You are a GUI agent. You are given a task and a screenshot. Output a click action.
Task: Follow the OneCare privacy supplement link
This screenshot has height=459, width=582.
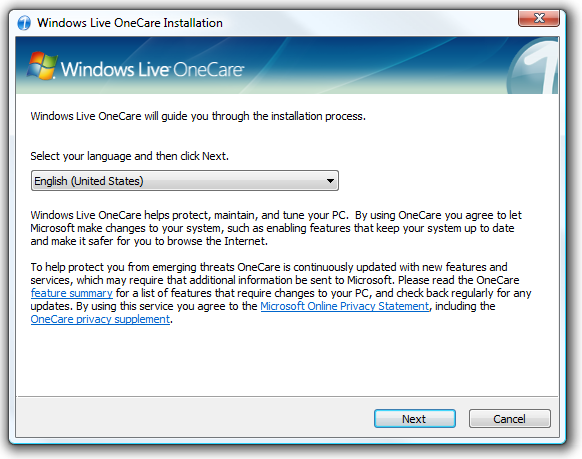(100, 319)
